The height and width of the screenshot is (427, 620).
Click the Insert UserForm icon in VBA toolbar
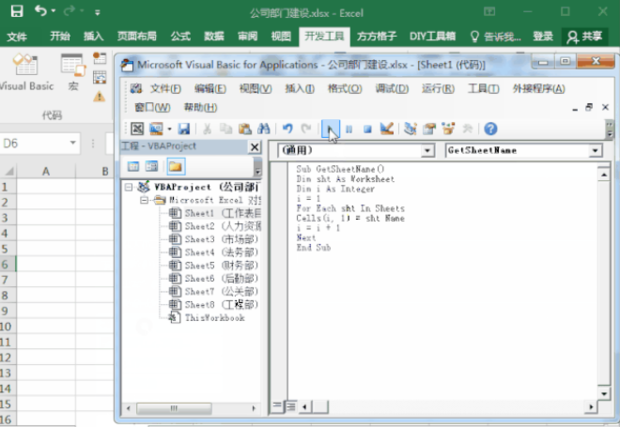tap(156, 129)
